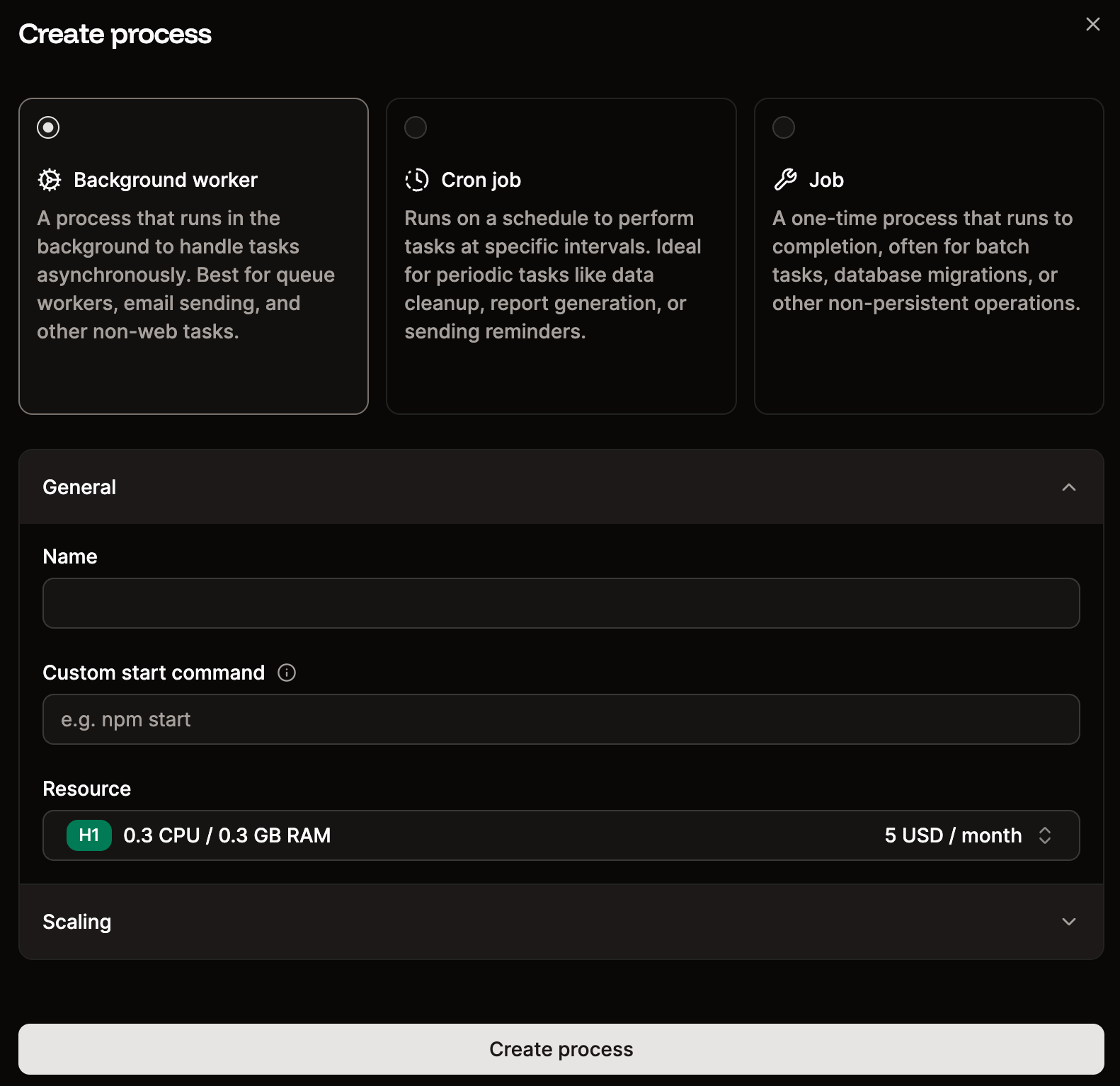This screenshot has height=1086, width=1120.
Task: Click the Cron job card title
Action: coord(481,180)
